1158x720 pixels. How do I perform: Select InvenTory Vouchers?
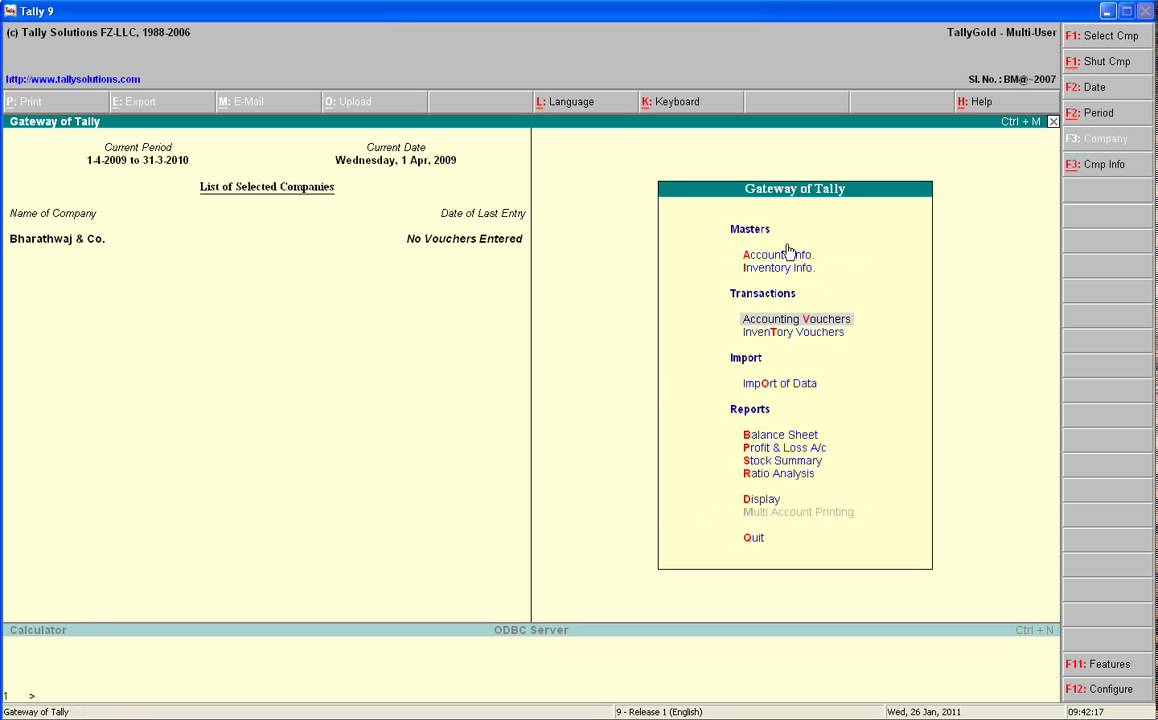pyautogui.click(x=793, y=332)
